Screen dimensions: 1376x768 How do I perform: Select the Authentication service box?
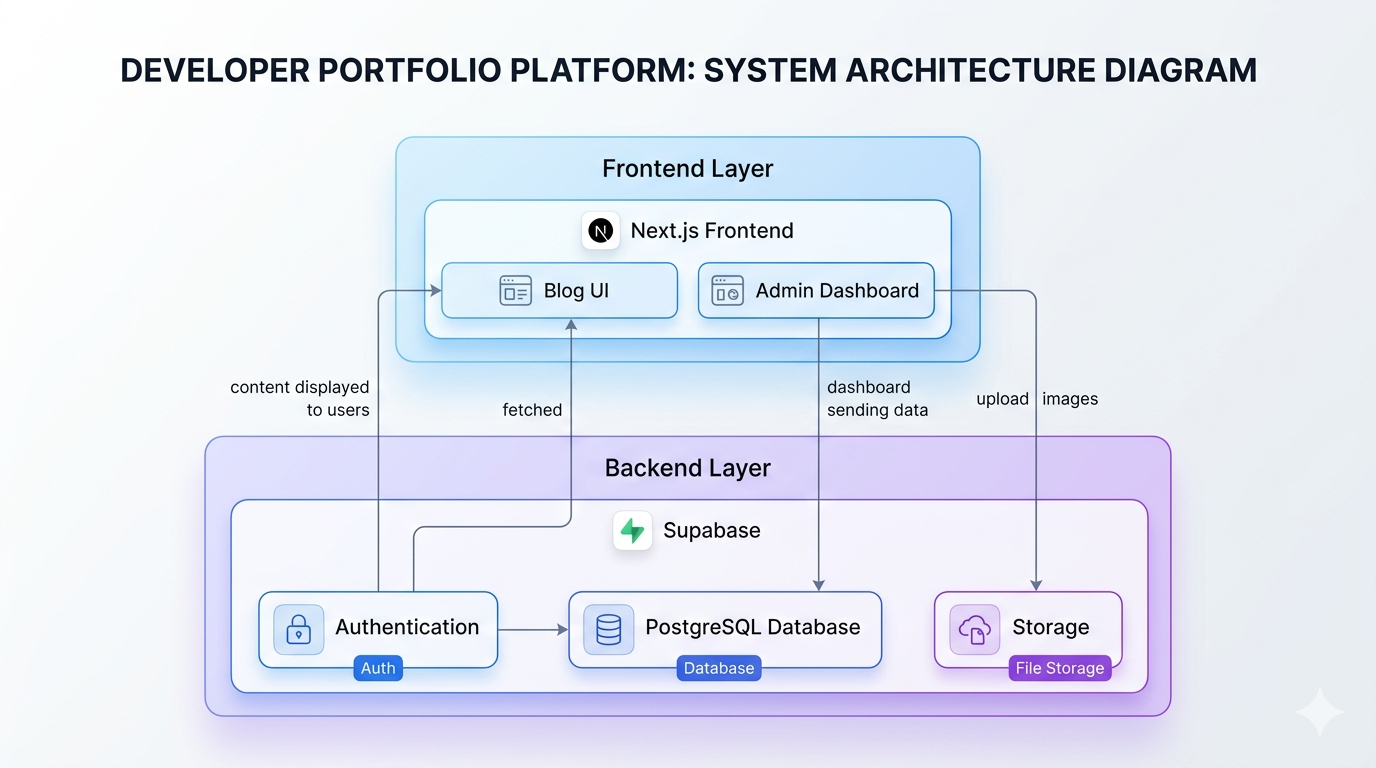coord(378,629)
